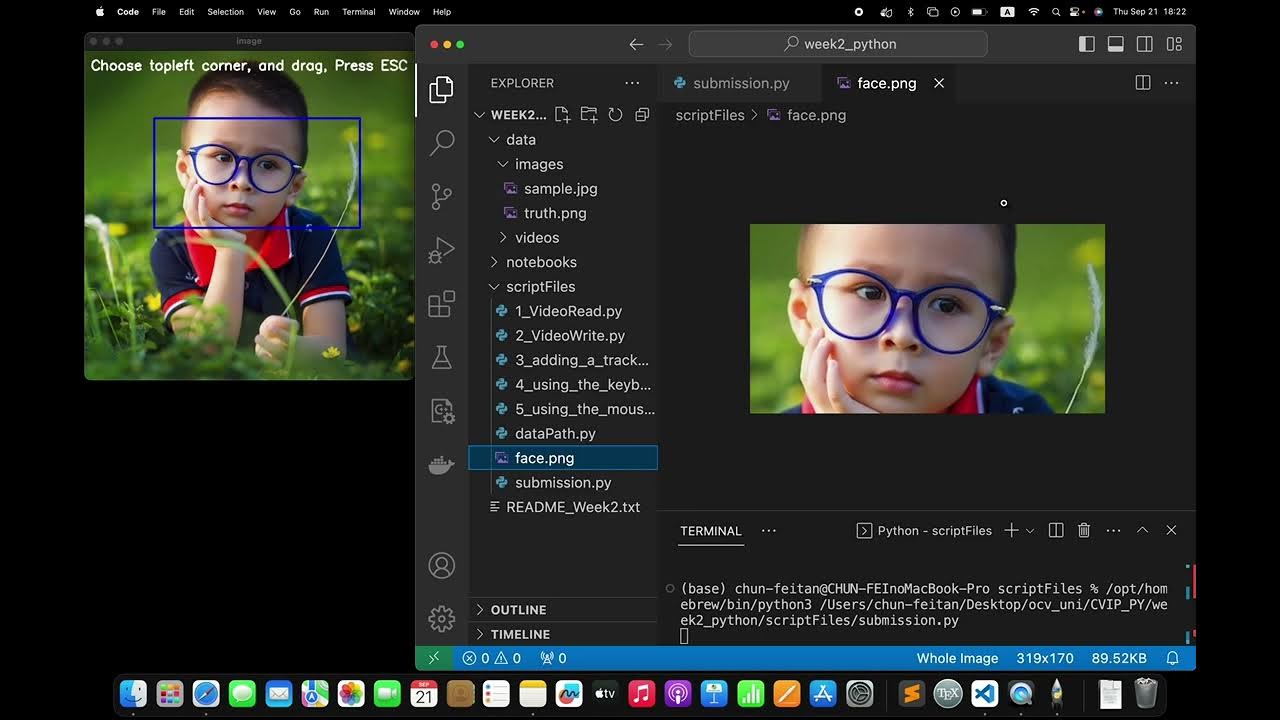1280x720 pixels.
Task: Open the Go menu in menu bar
Action: tap(295, 12)
